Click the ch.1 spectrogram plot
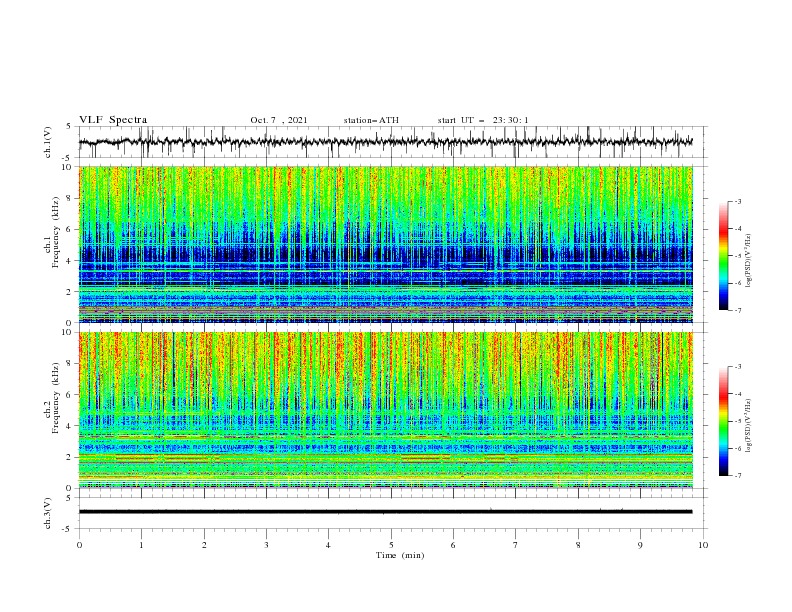 coord(386,244)
